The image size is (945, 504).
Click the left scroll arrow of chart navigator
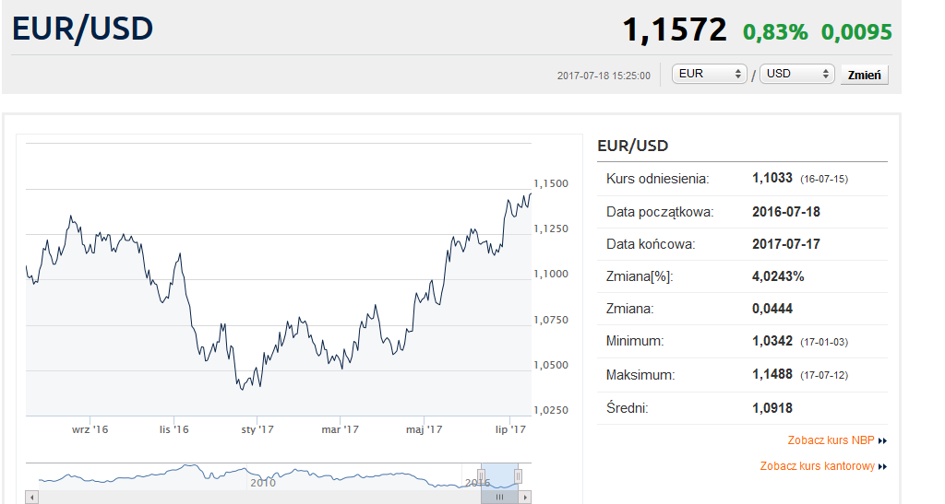[x=31, y=496]
